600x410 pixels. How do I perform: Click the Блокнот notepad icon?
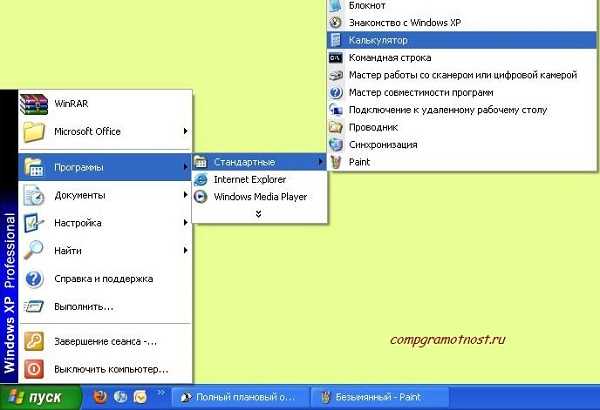click(335, 5)
